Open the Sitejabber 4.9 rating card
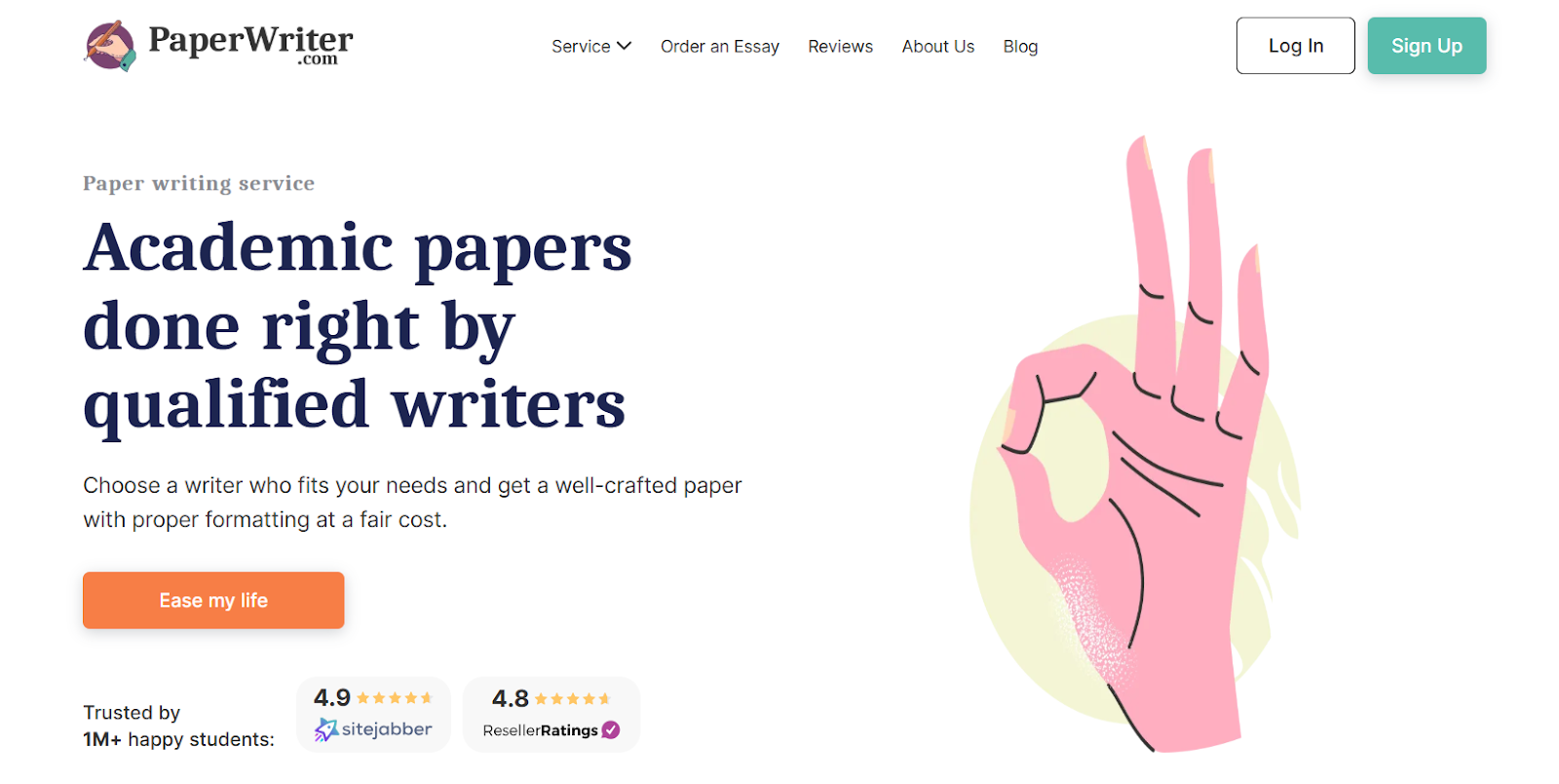Image resolution: width=1559 pixels, height=784 pixels. [373, 715]
